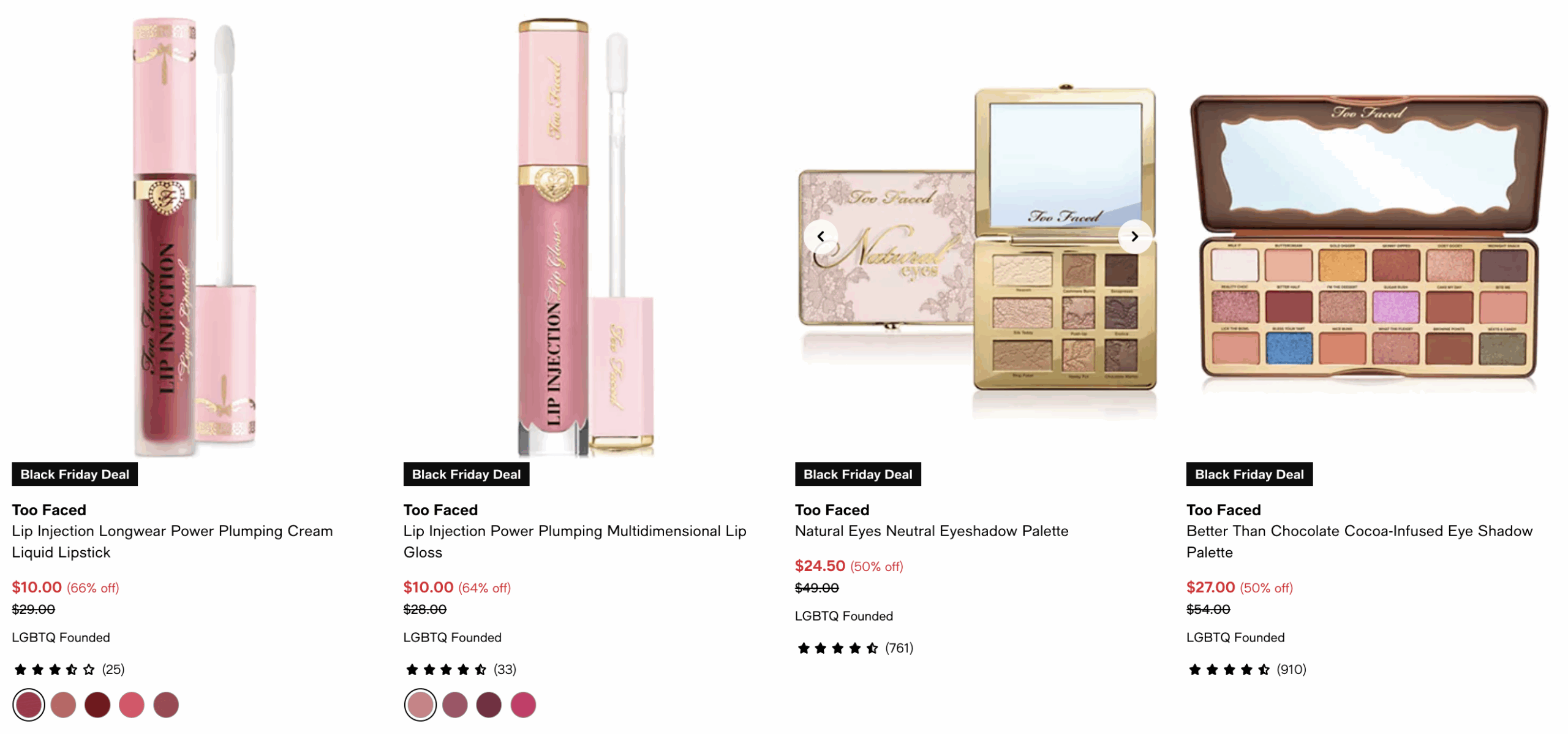Select the coral pink lipstick swatch
Screen dimensions: 1568x734
coord(131,704)
